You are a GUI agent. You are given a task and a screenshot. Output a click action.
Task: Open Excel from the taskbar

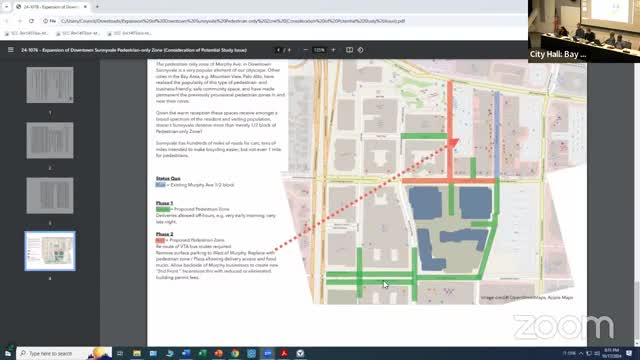click(x=202, y=353)
